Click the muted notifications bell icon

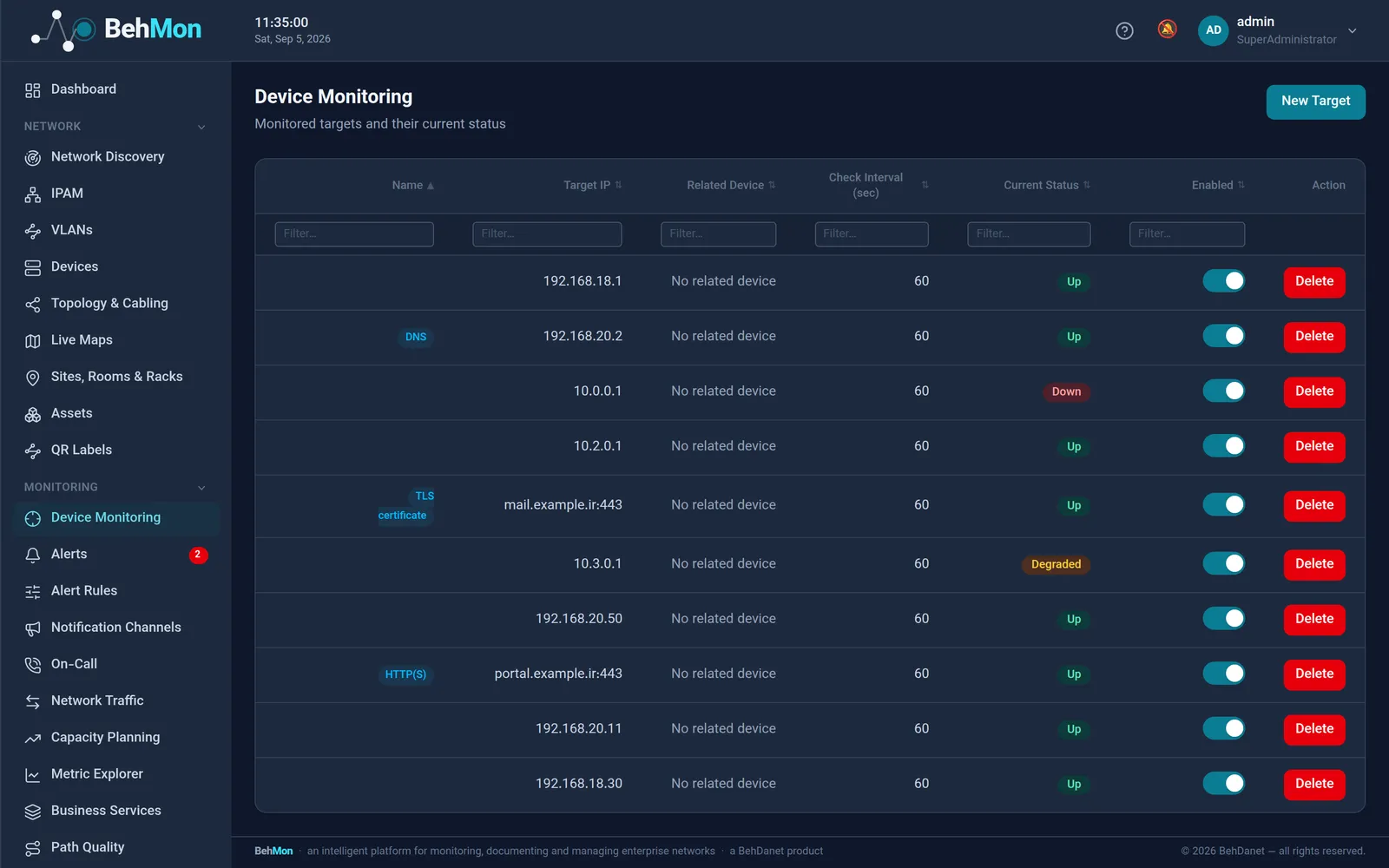pos(1168,30)
